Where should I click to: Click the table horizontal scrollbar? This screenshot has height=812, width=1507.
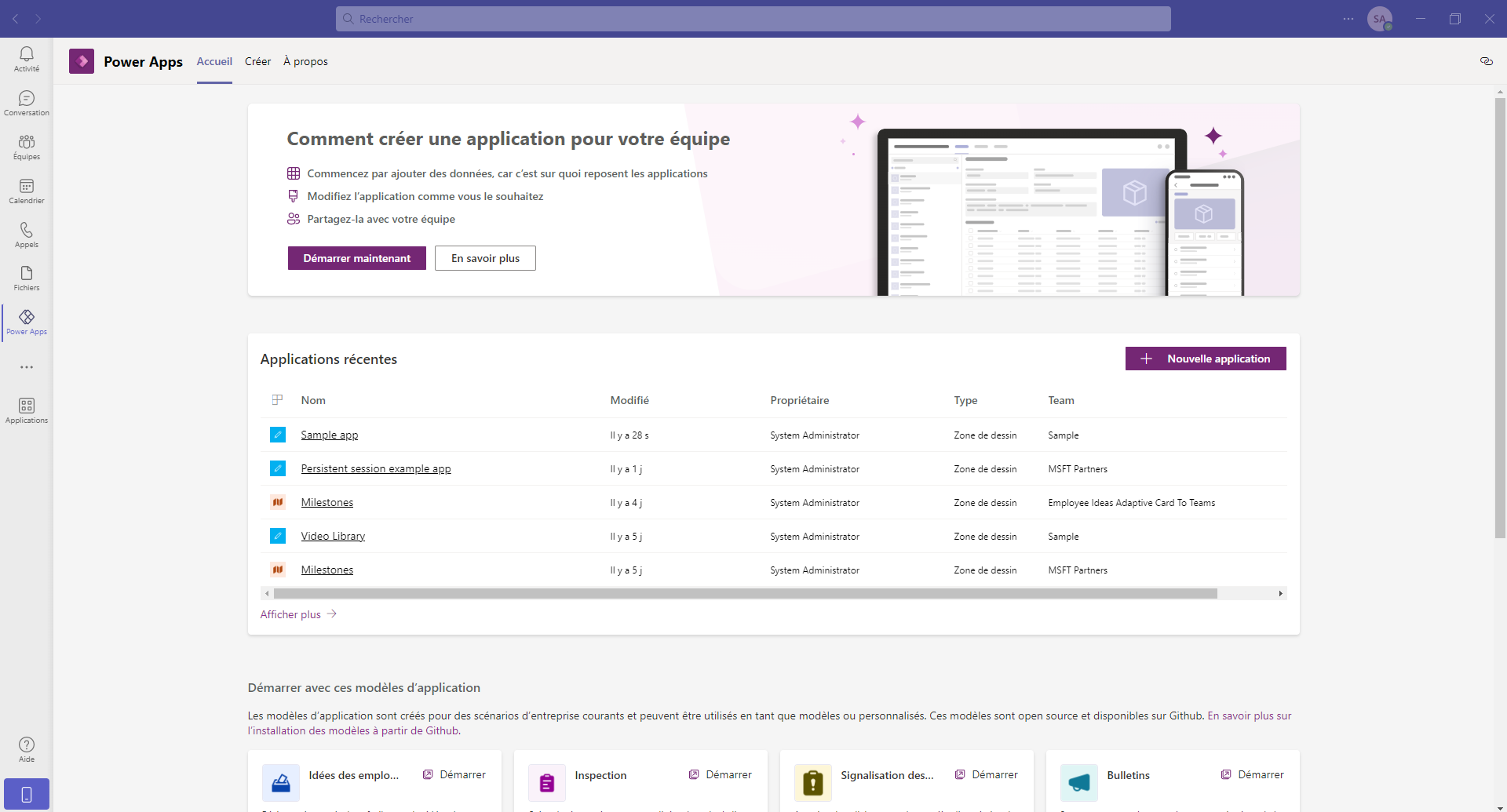[x=746, y=594]
